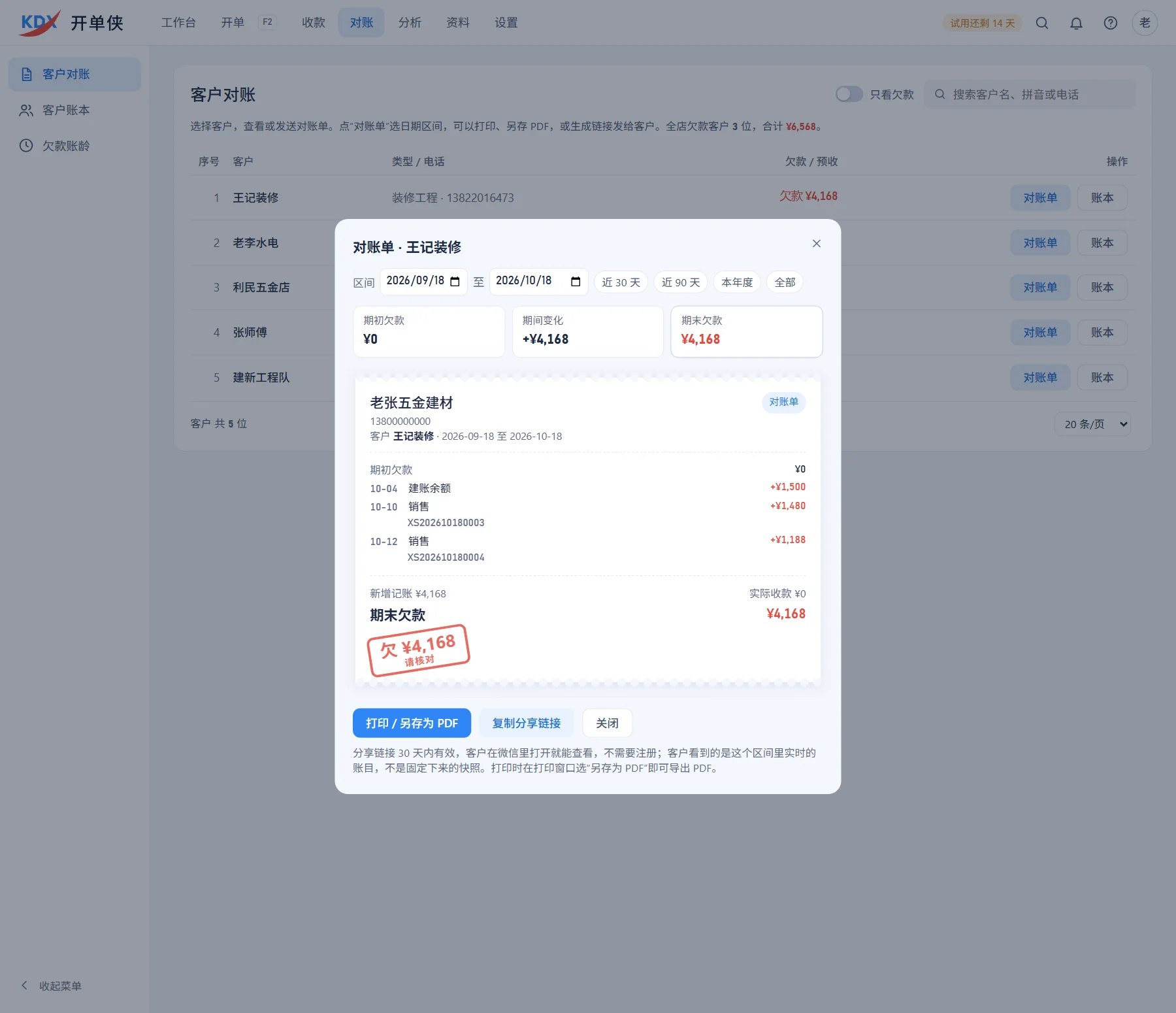Go to the 收款 menu
The width and height of the screenshot is (1176, 1013).
click(314, 23)
